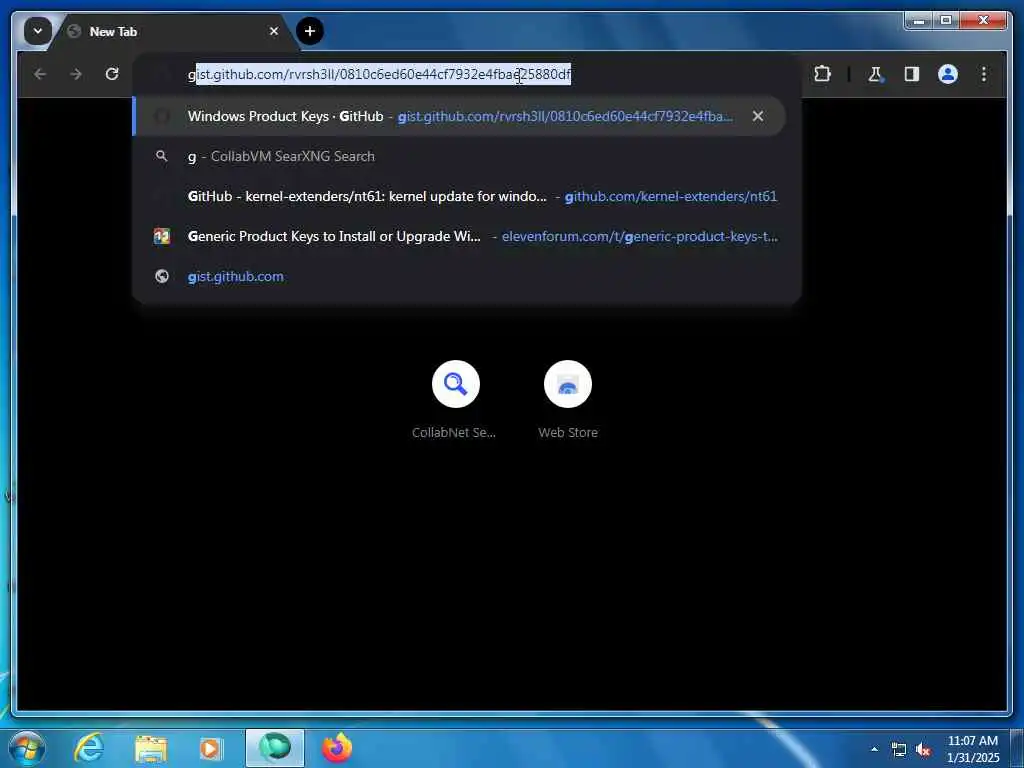Launch Windows Media Player from taskbar
1024x768 pixels.
[x=210, y=748]
